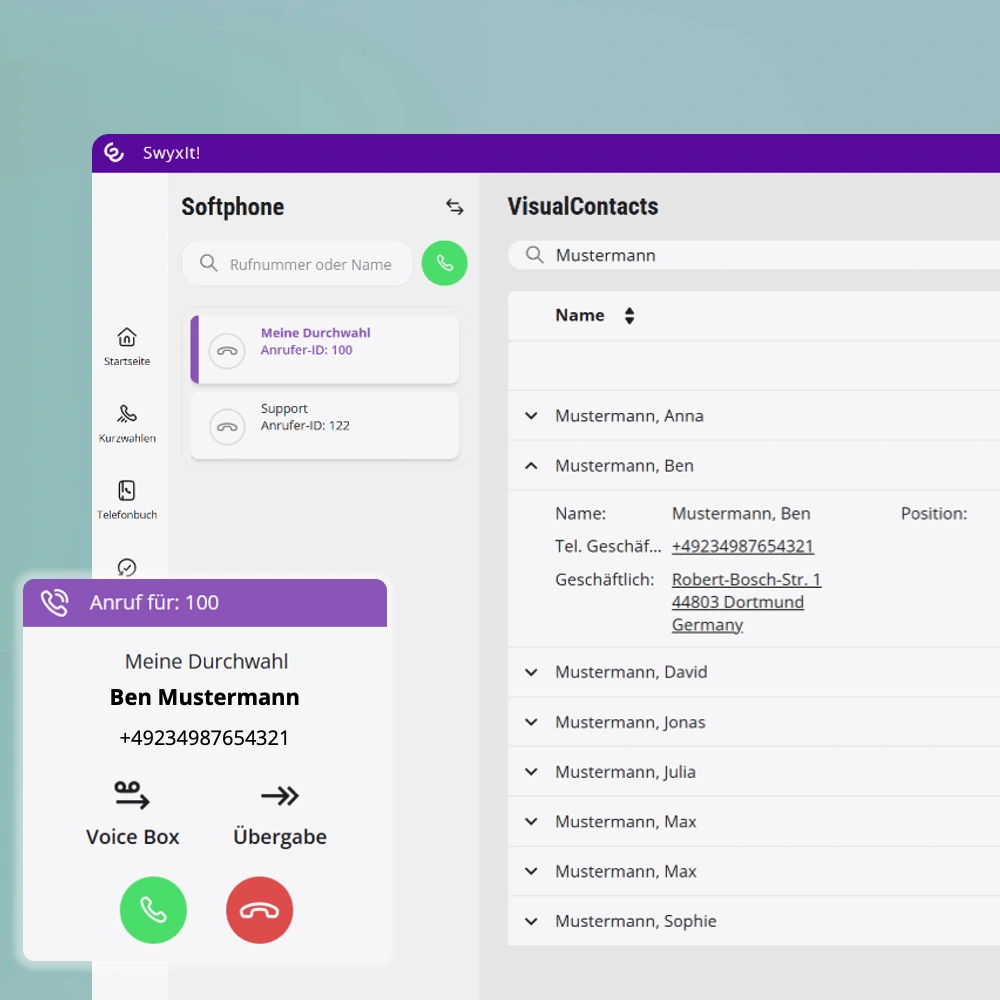Click Mustermann, Julia row text
The height and width of the screenshot is (1000, 1000).
(x=626, y=772)
